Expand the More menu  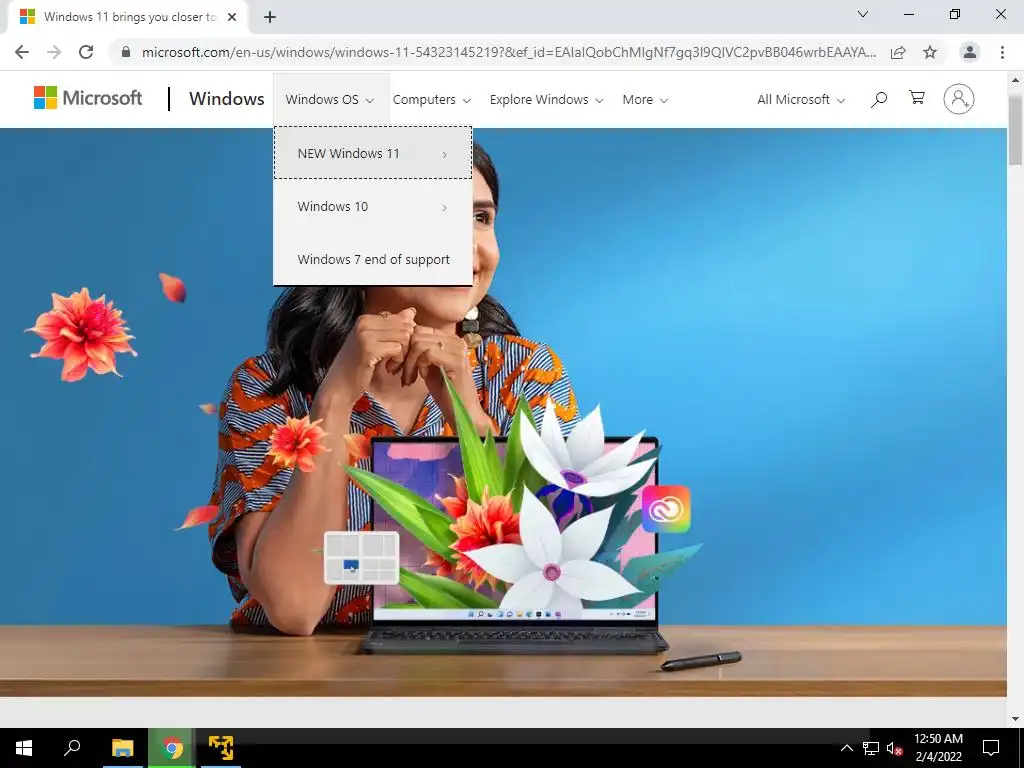click(645, 99)
